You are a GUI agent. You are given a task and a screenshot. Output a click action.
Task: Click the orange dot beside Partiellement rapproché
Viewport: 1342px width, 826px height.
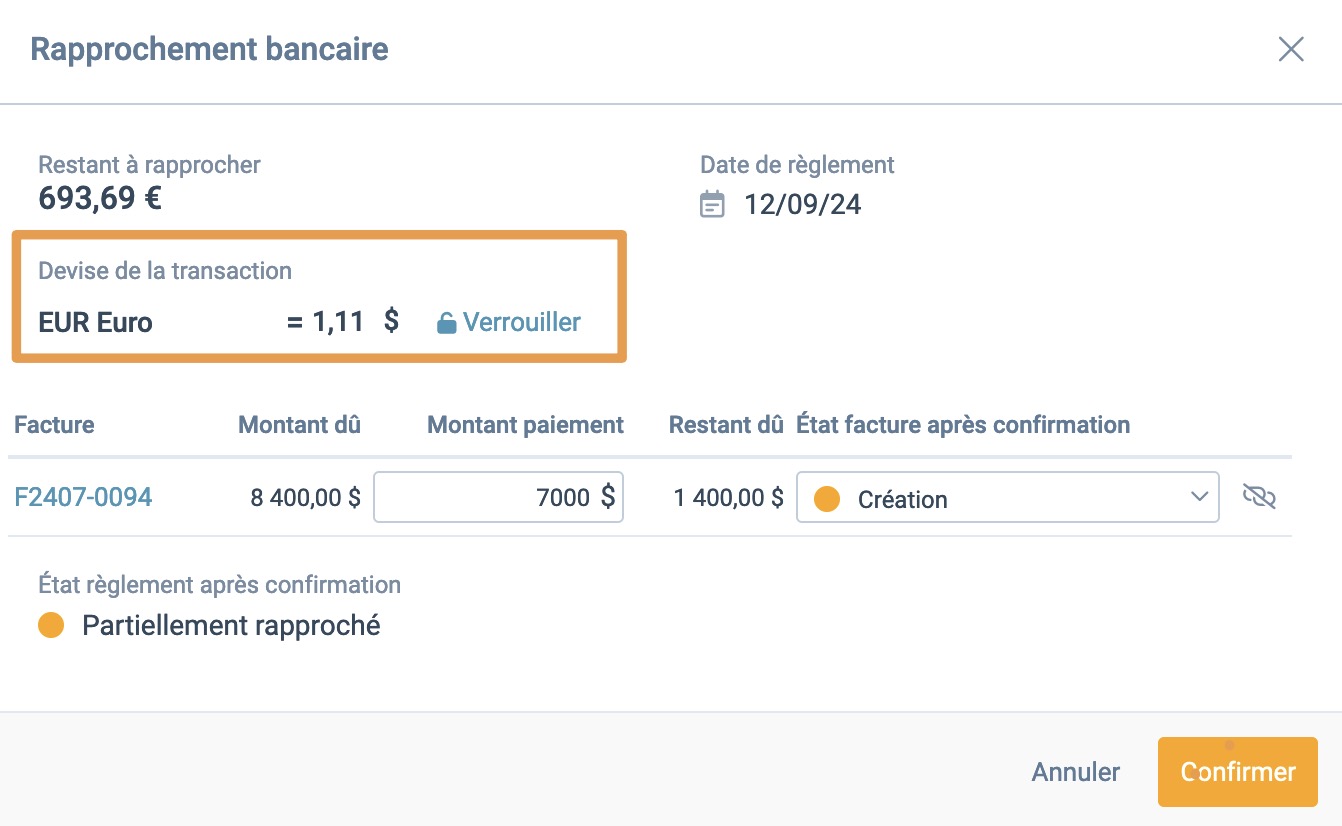51,626
